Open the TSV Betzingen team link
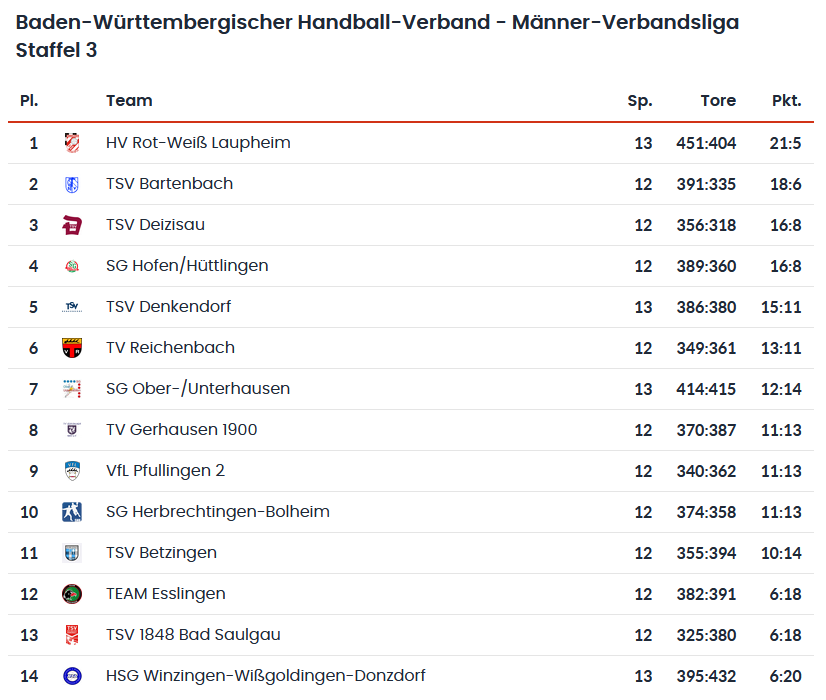 pyautogui.click(x=161, y=553)
